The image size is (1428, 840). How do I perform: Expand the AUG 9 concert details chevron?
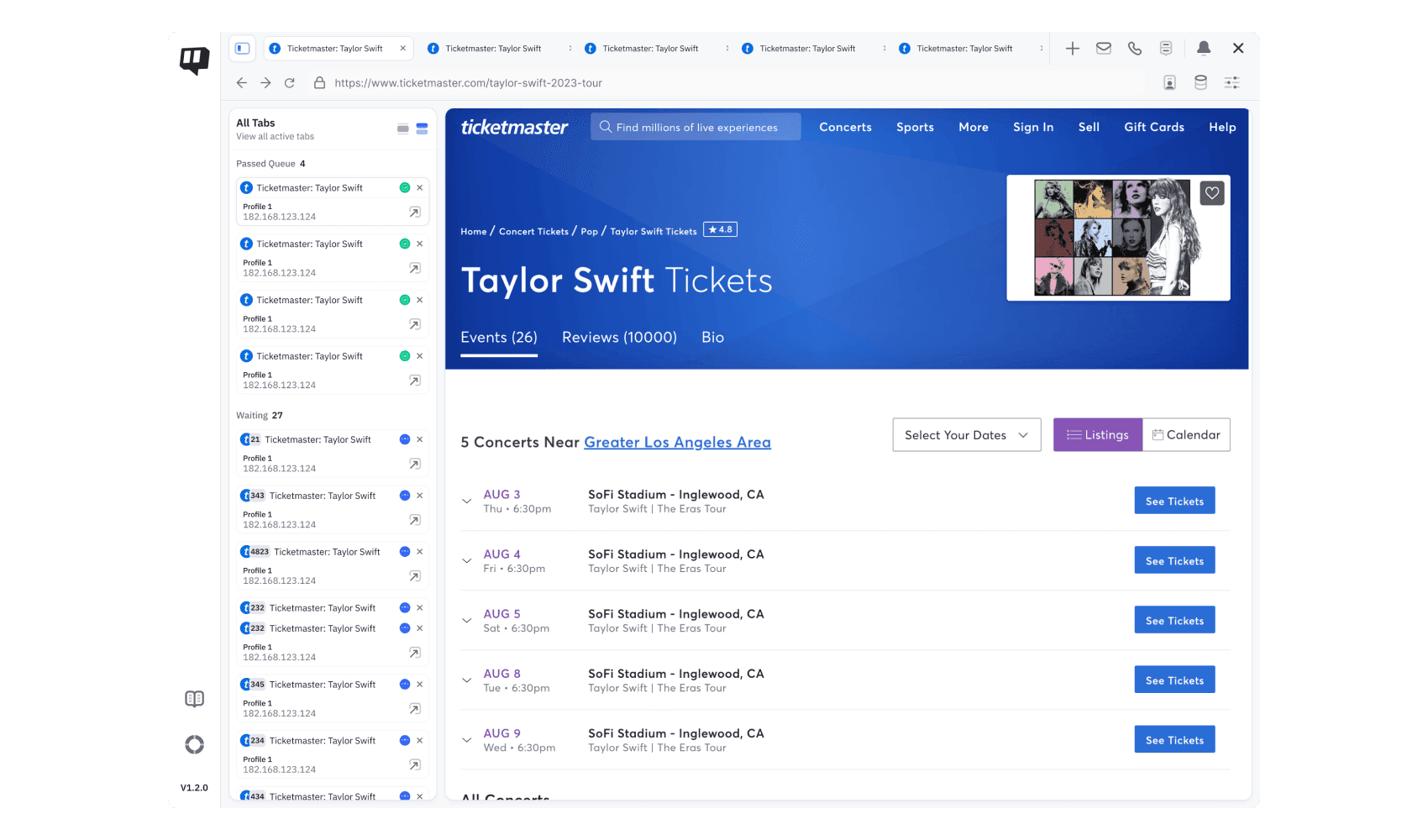[467, 740]
